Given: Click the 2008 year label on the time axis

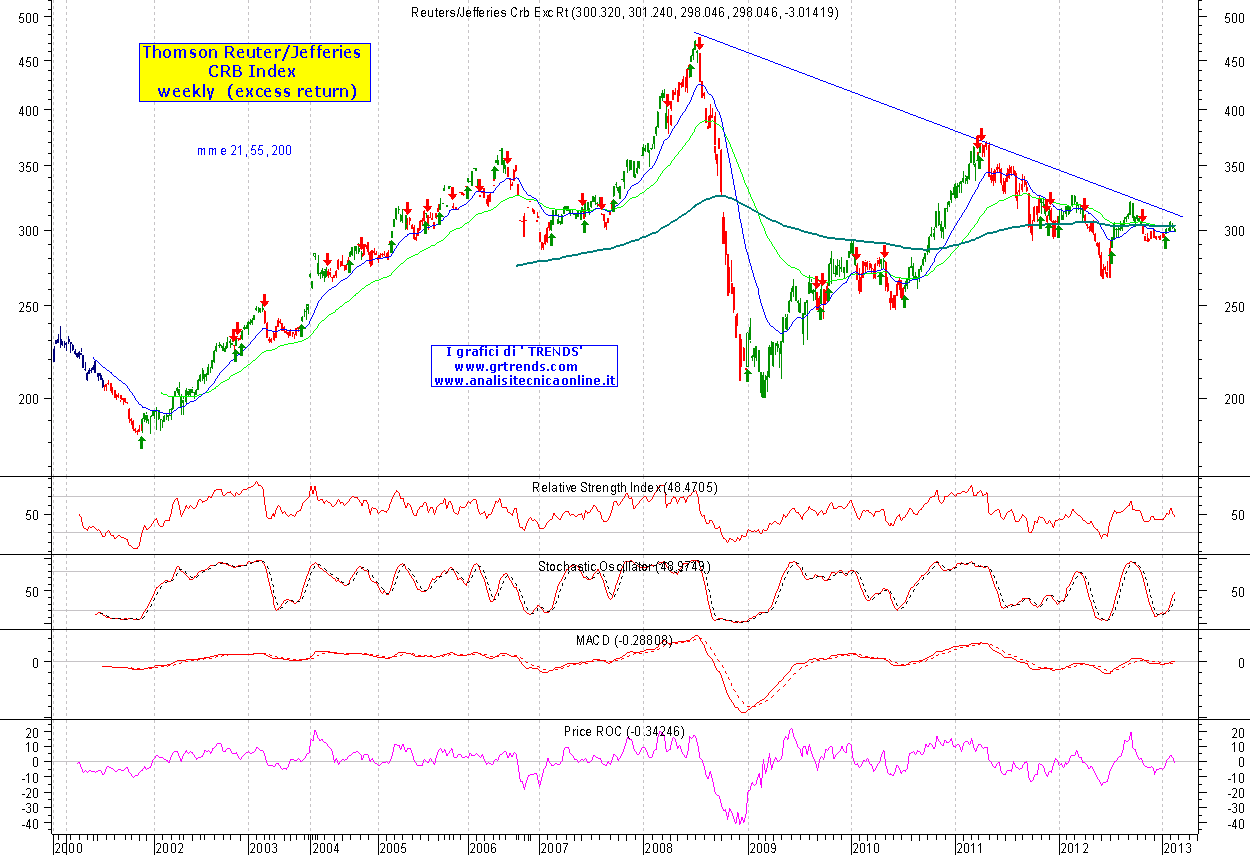Looking at the screenshot, I should coord(659,847).
